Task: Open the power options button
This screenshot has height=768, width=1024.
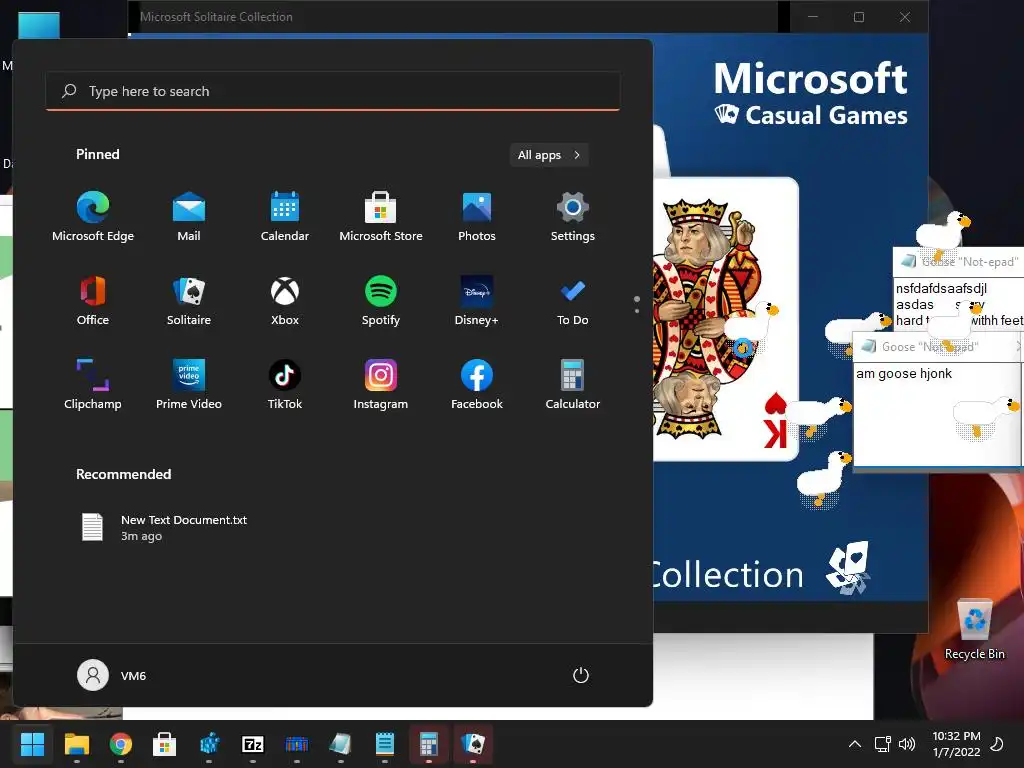Action: click(x=581, y=675)
